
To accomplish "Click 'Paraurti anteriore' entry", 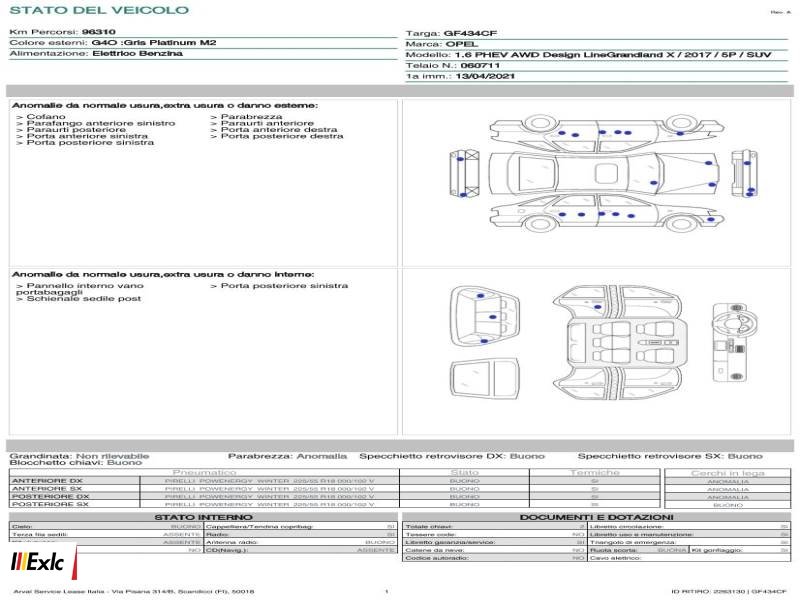I will [262, 123].
